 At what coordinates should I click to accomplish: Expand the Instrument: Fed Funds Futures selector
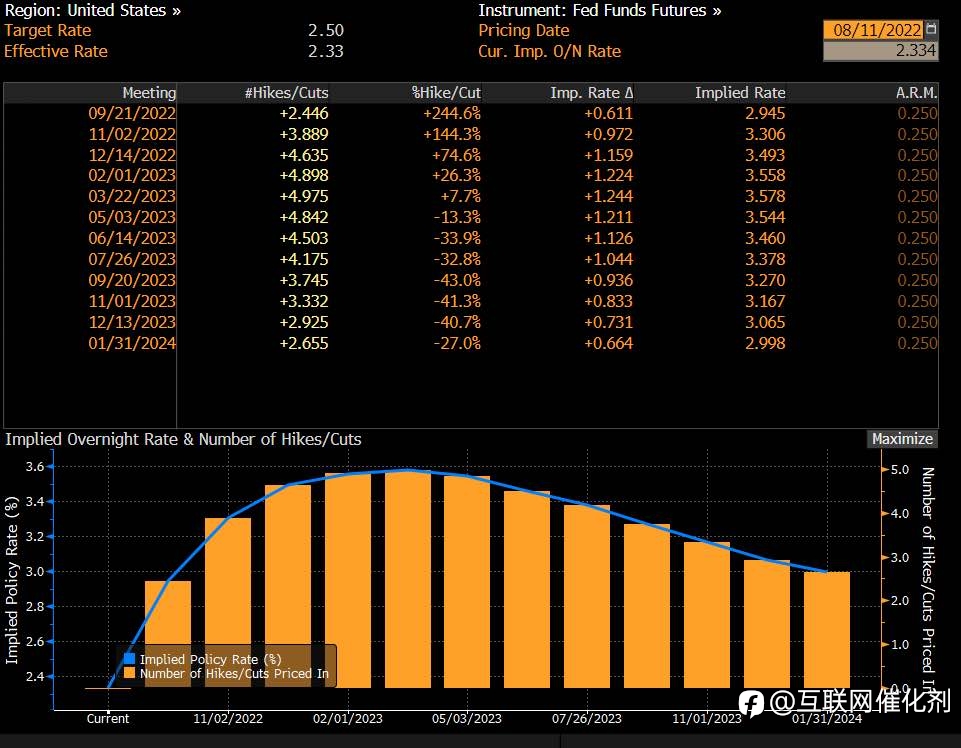(x=599, y=10)
